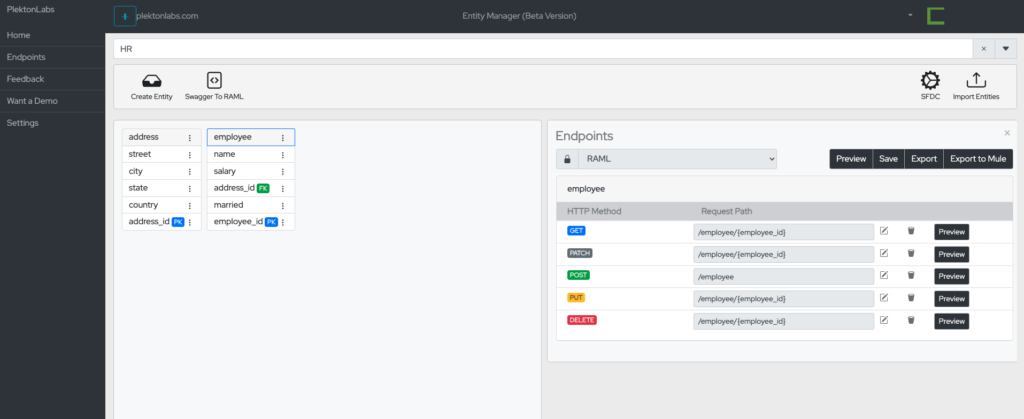Open the Swagger To RAML converter
The image size is (1024, 419).
[x=214, y=81]
